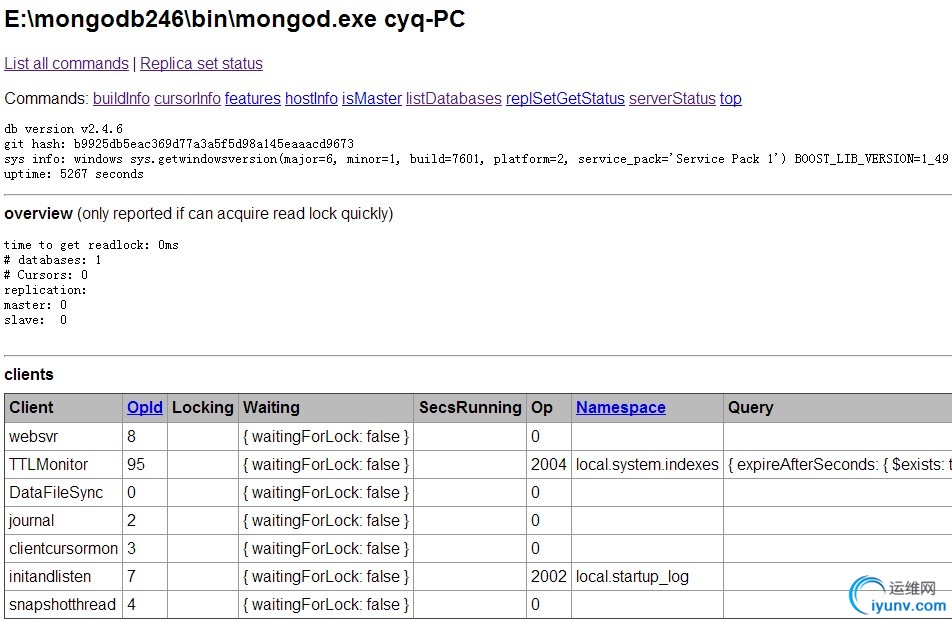This screenshot has height=622, width=952.
Task: Click the iyunv.com watermark logo
Action: (897, 597)
